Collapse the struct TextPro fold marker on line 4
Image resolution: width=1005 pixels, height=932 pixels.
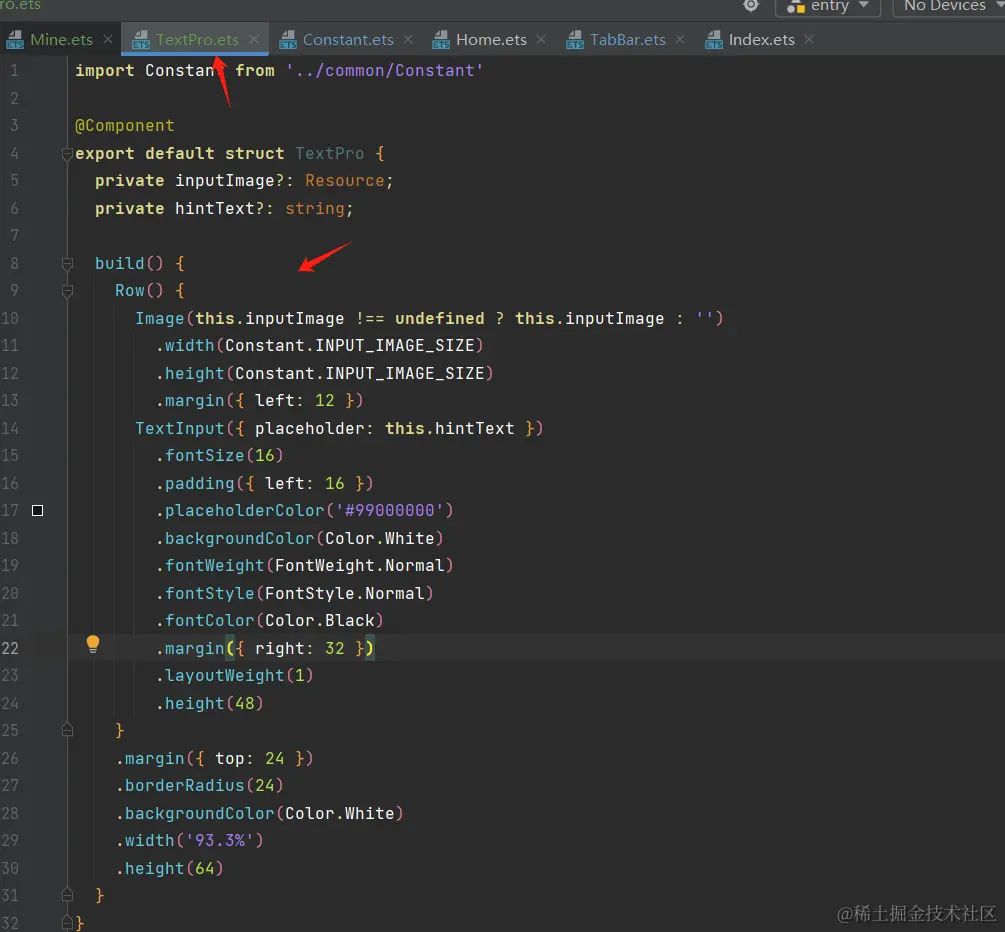[67, 154]
